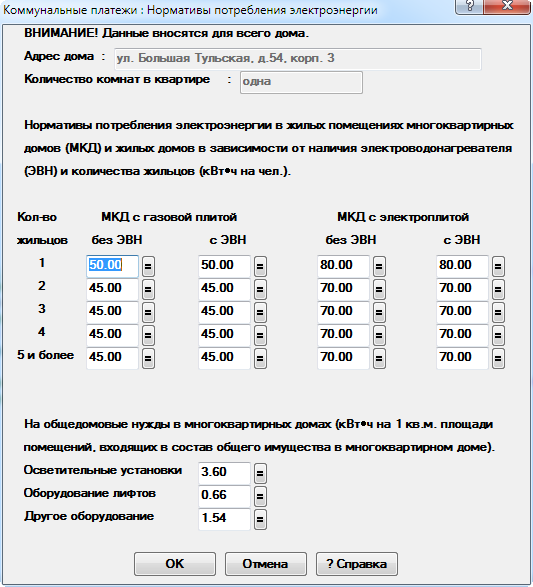
Task: Click the '=' button next to Оборудование лифтов
Action: pyautogui.click(x=260, y=496)
